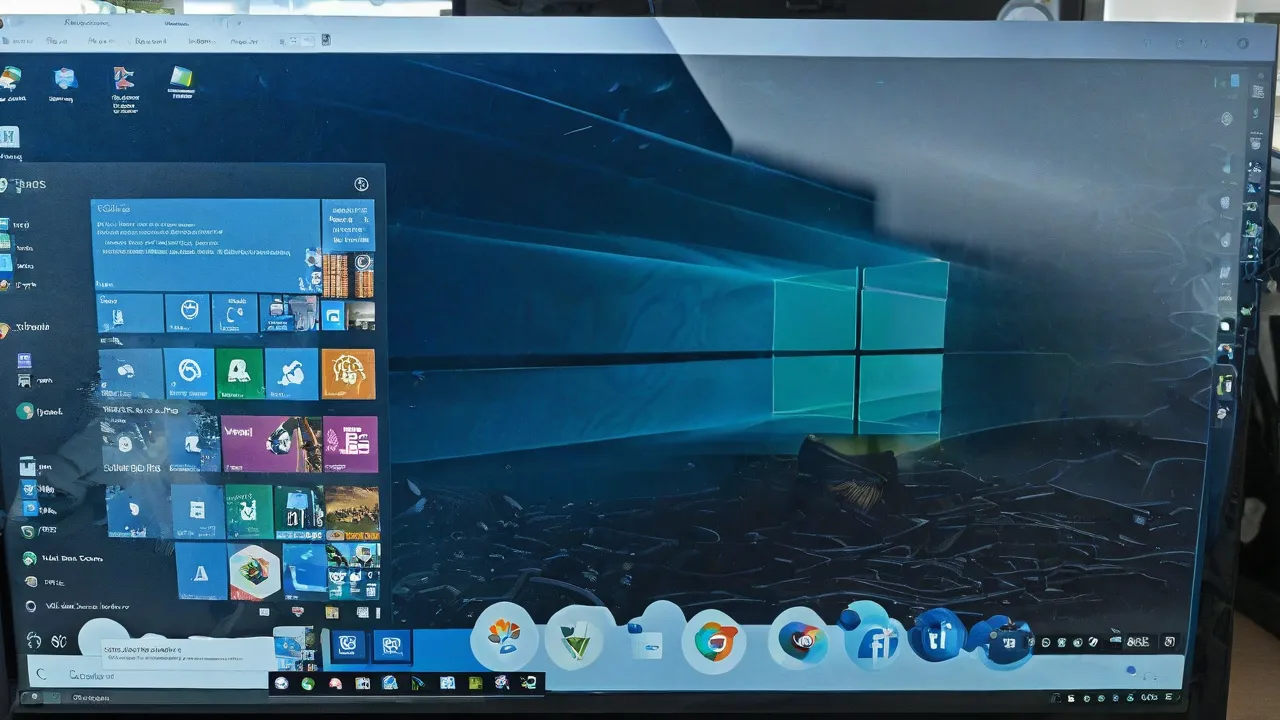Open the blue folder card in the dock
This screenshot has height=720, width=1280.
point(645,642)
